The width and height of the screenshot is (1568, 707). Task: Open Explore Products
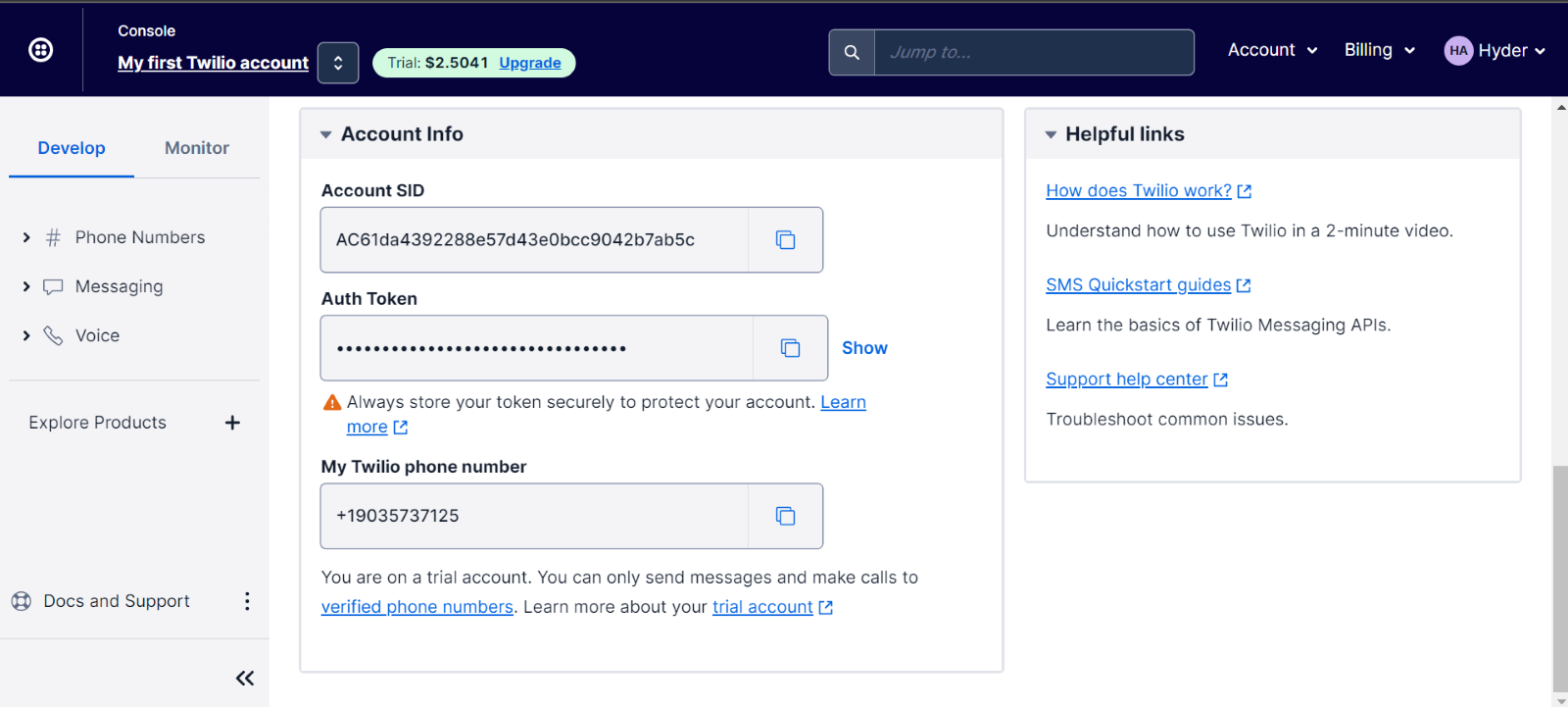pyautogui.click(x=98, y=423)
